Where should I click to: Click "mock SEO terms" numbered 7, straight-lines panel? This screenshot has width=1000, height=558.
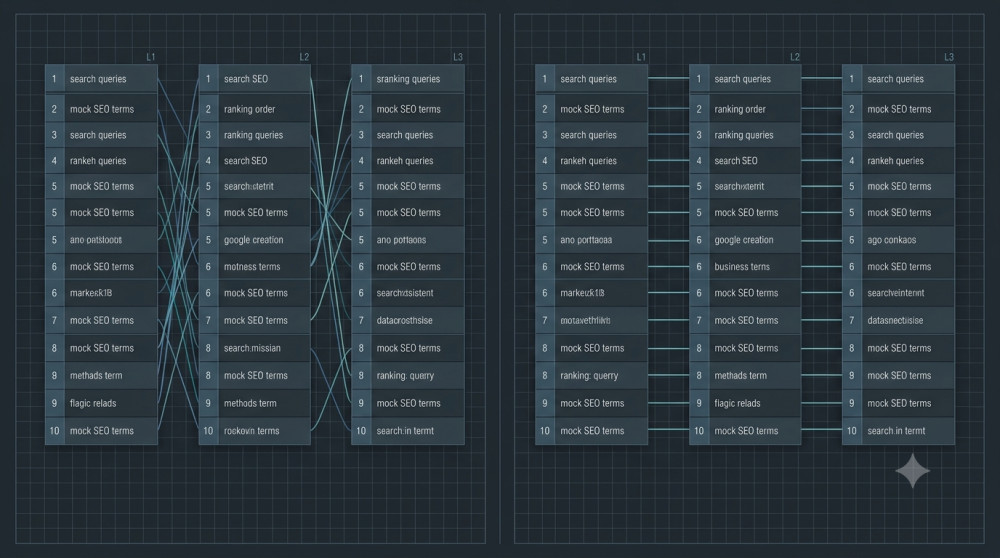[745, 320]
